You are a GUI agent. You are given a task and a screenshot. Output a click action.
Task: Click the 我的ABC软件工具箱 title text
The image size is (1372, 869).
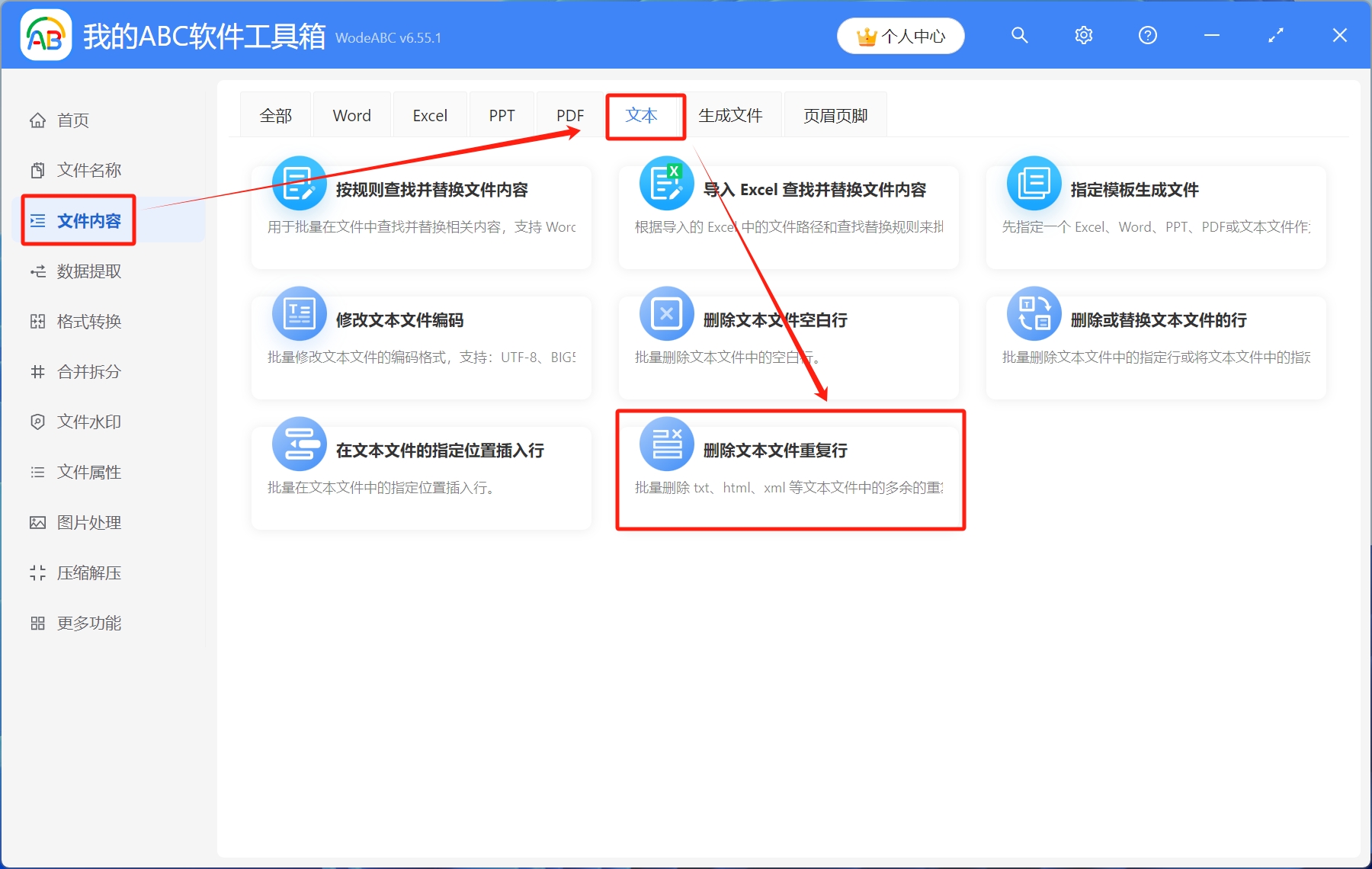pos(204,36)
